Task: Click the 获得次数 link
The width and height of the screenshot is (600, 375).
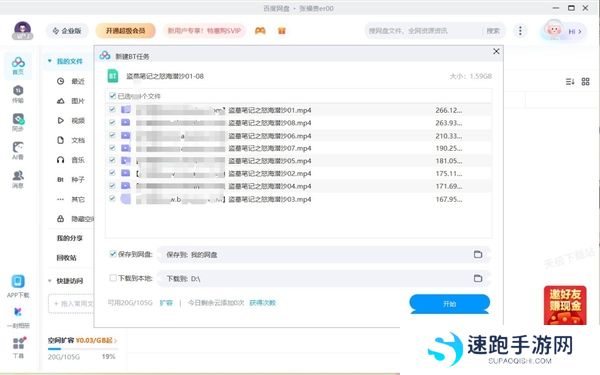Action: click(x=262, y=303)
